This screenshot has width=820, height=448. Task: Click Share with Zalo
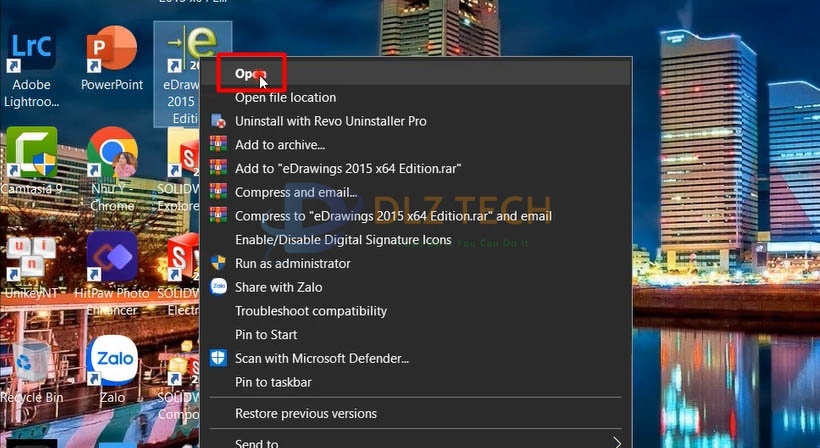[x=278, y=287]
